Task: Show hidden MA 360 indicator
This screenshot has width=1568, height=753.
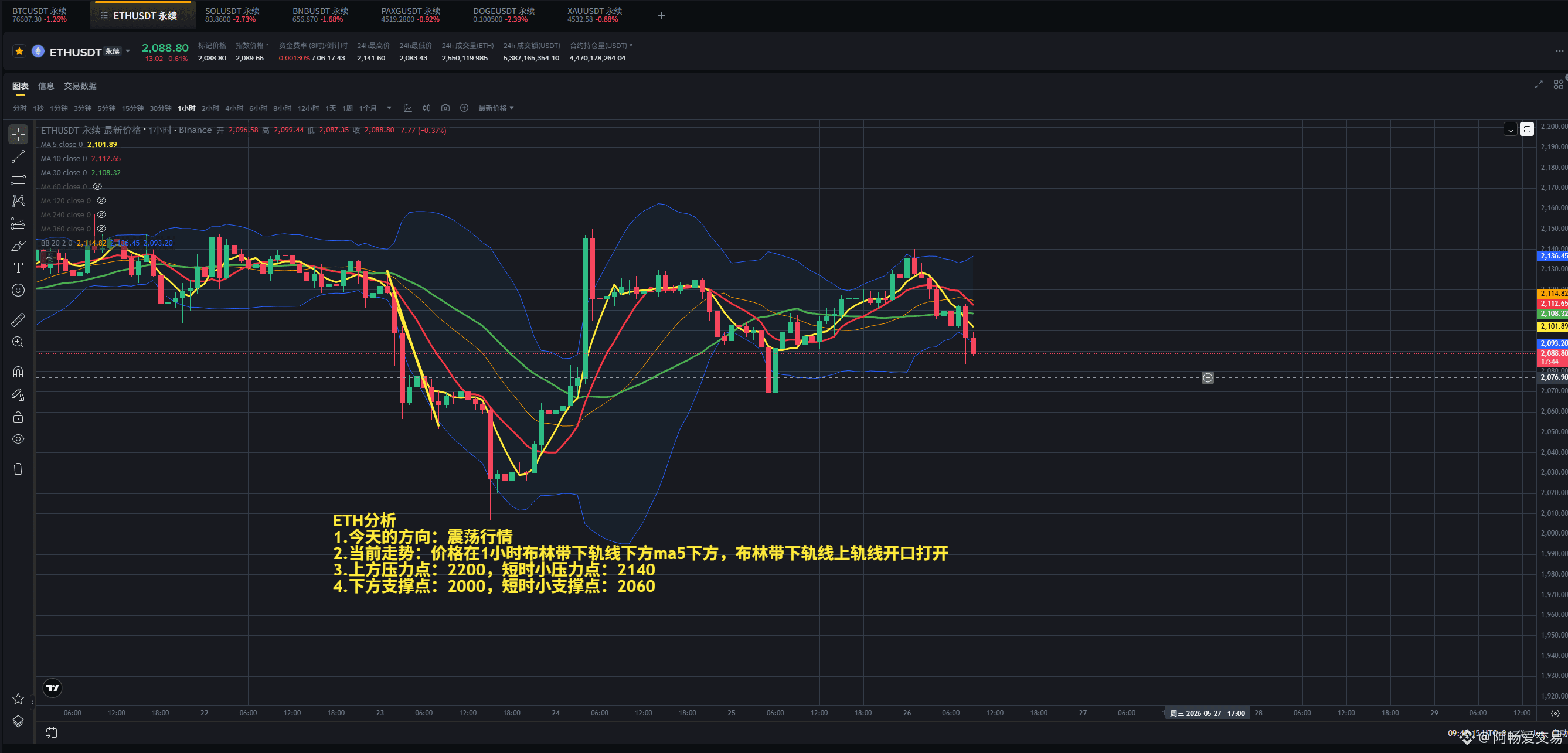Action: click(101, 229)
